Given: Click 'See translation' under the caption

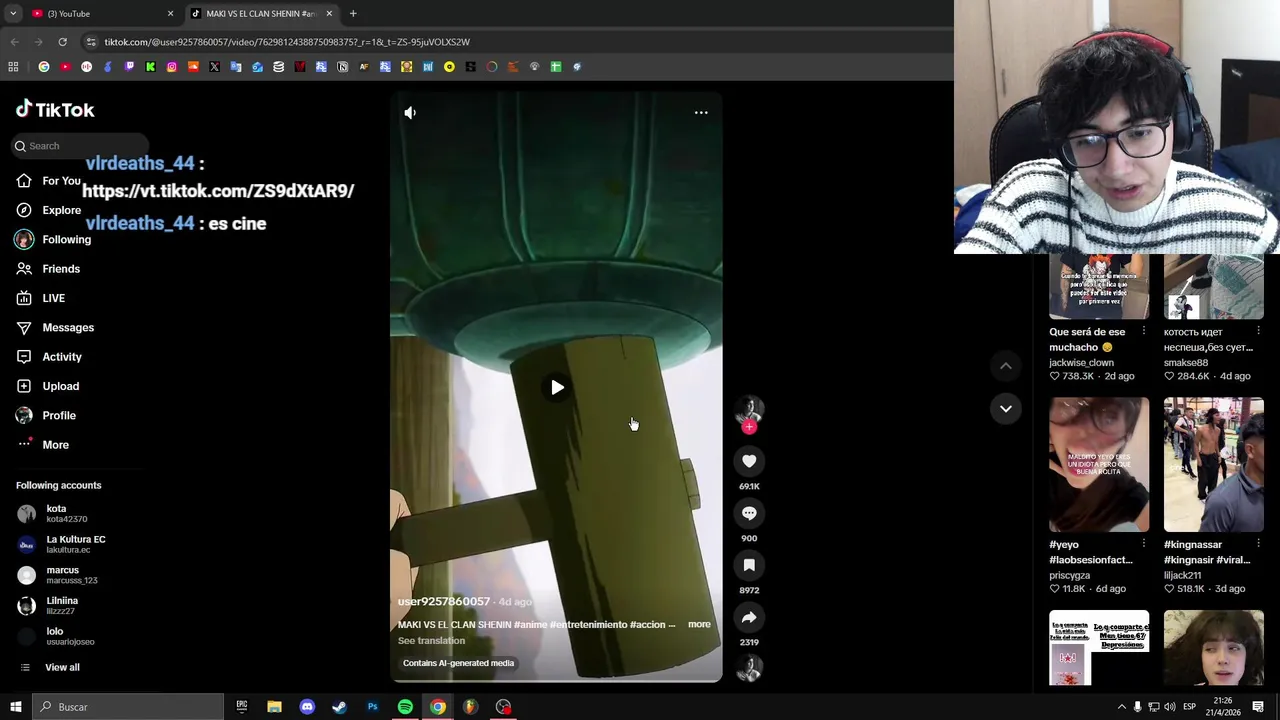Looking at the screenshot, I should (431, 641).
